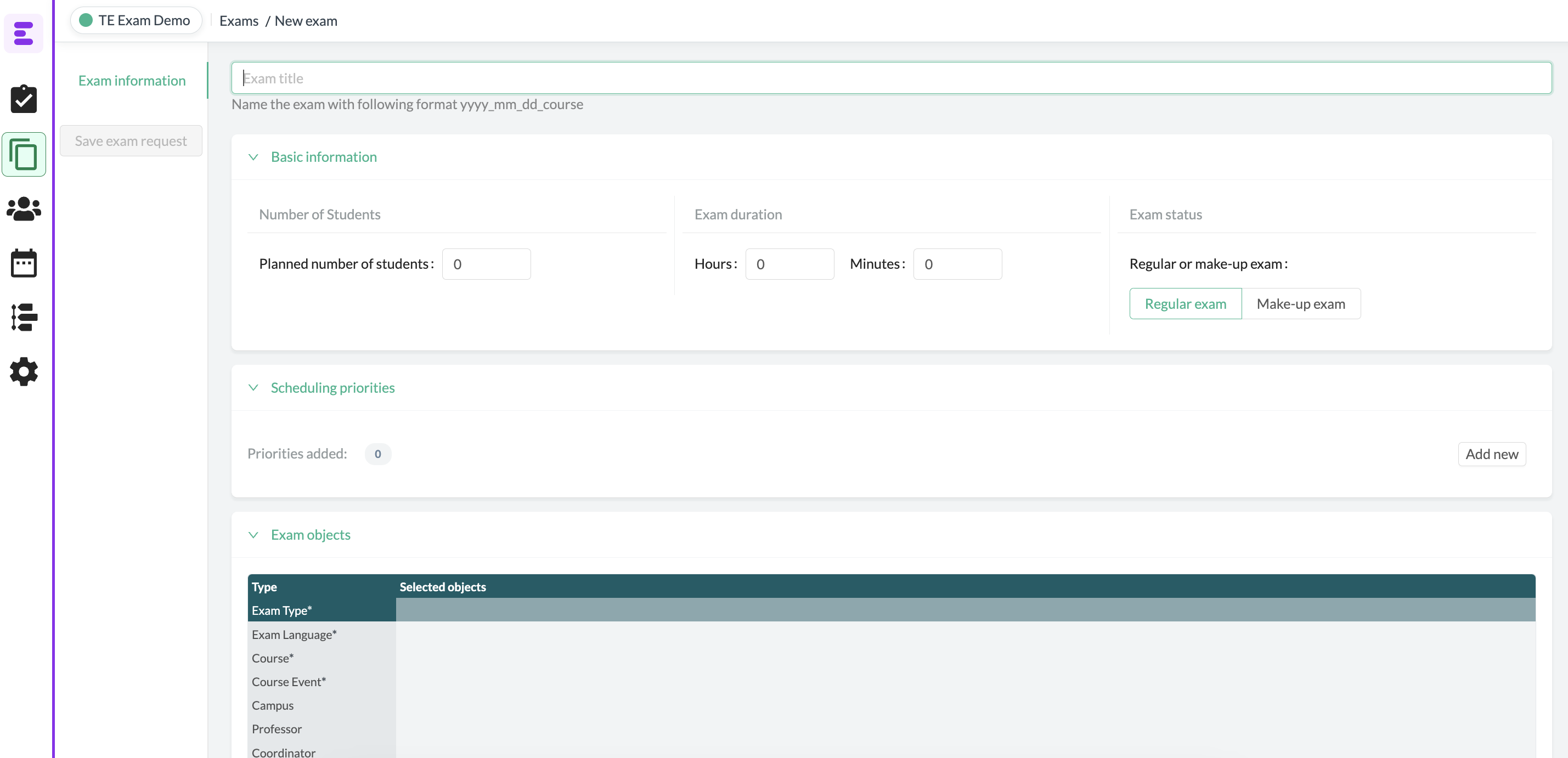Screen dimensions: 1568x758
Task: Select the Exam Type* row
Action: pyautogui.click(x=891, y=609)
